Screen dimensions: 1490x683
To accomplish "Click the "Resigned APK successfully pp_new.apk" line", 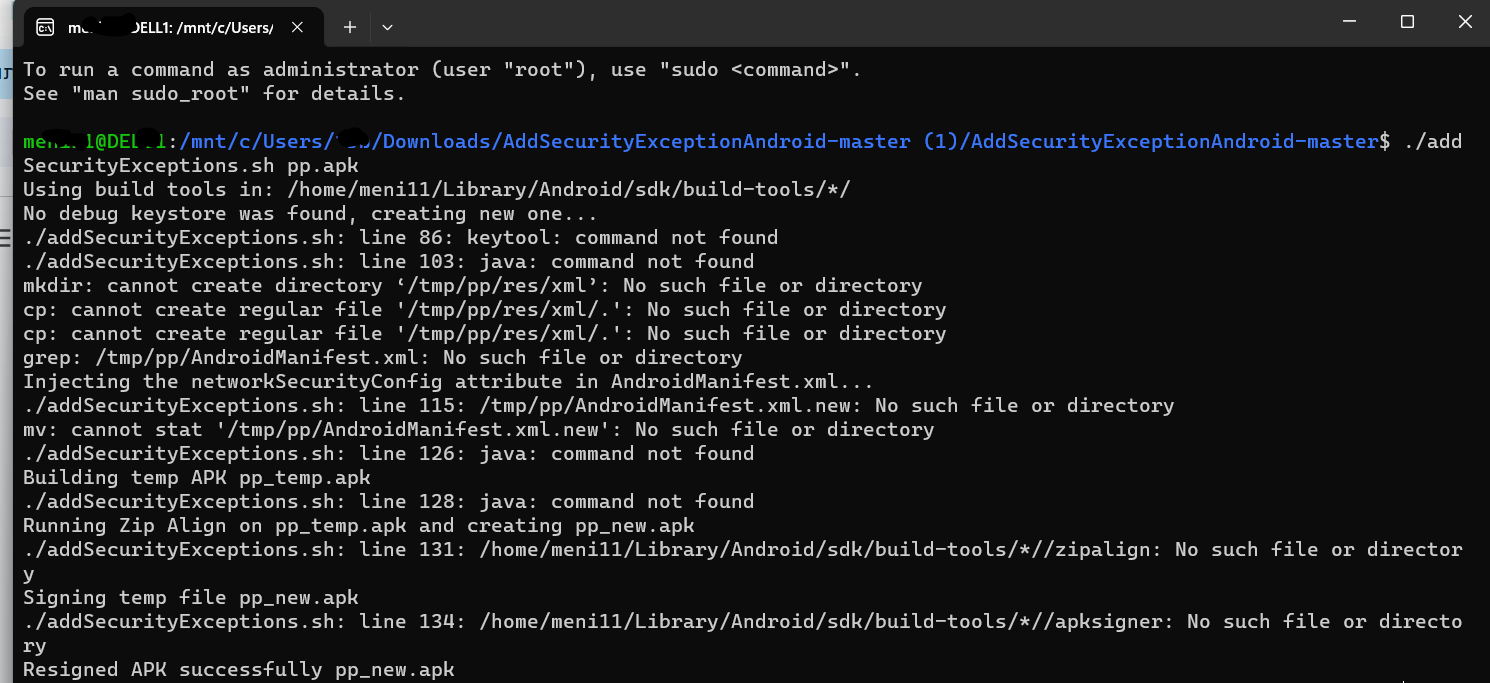I will coord(239,669).
